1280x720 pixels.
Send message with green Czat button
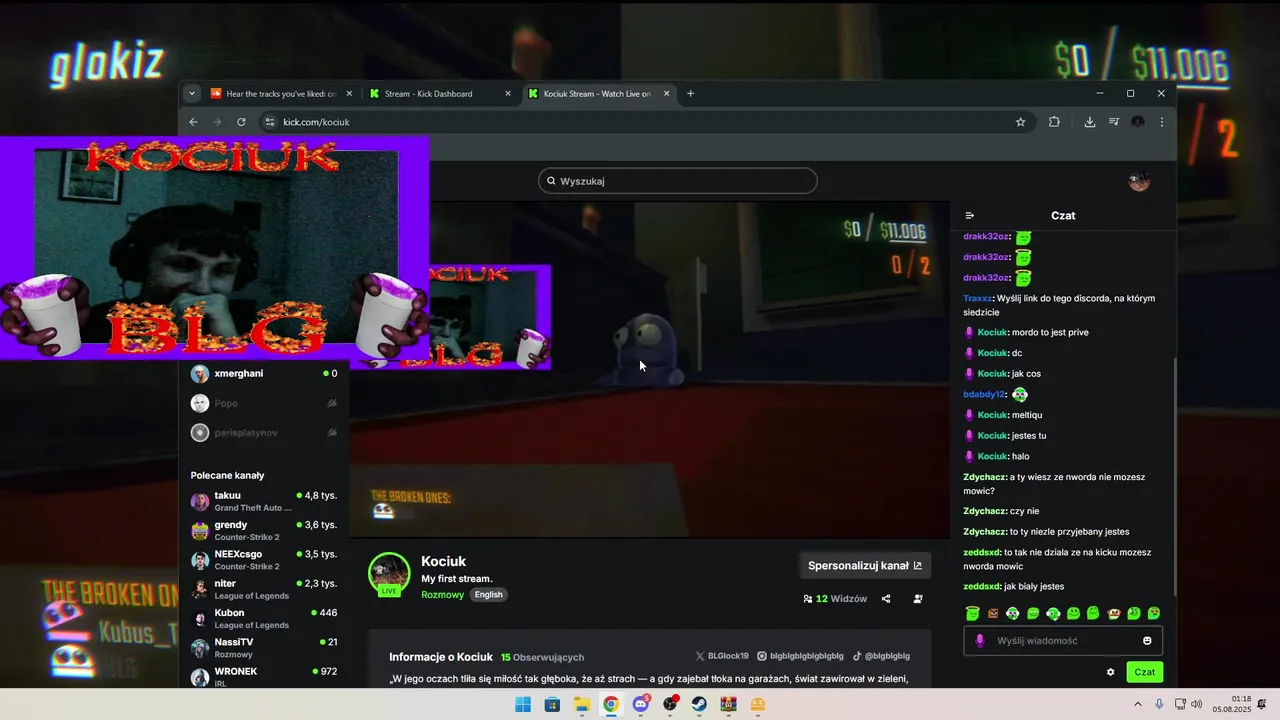(1145, 672)
